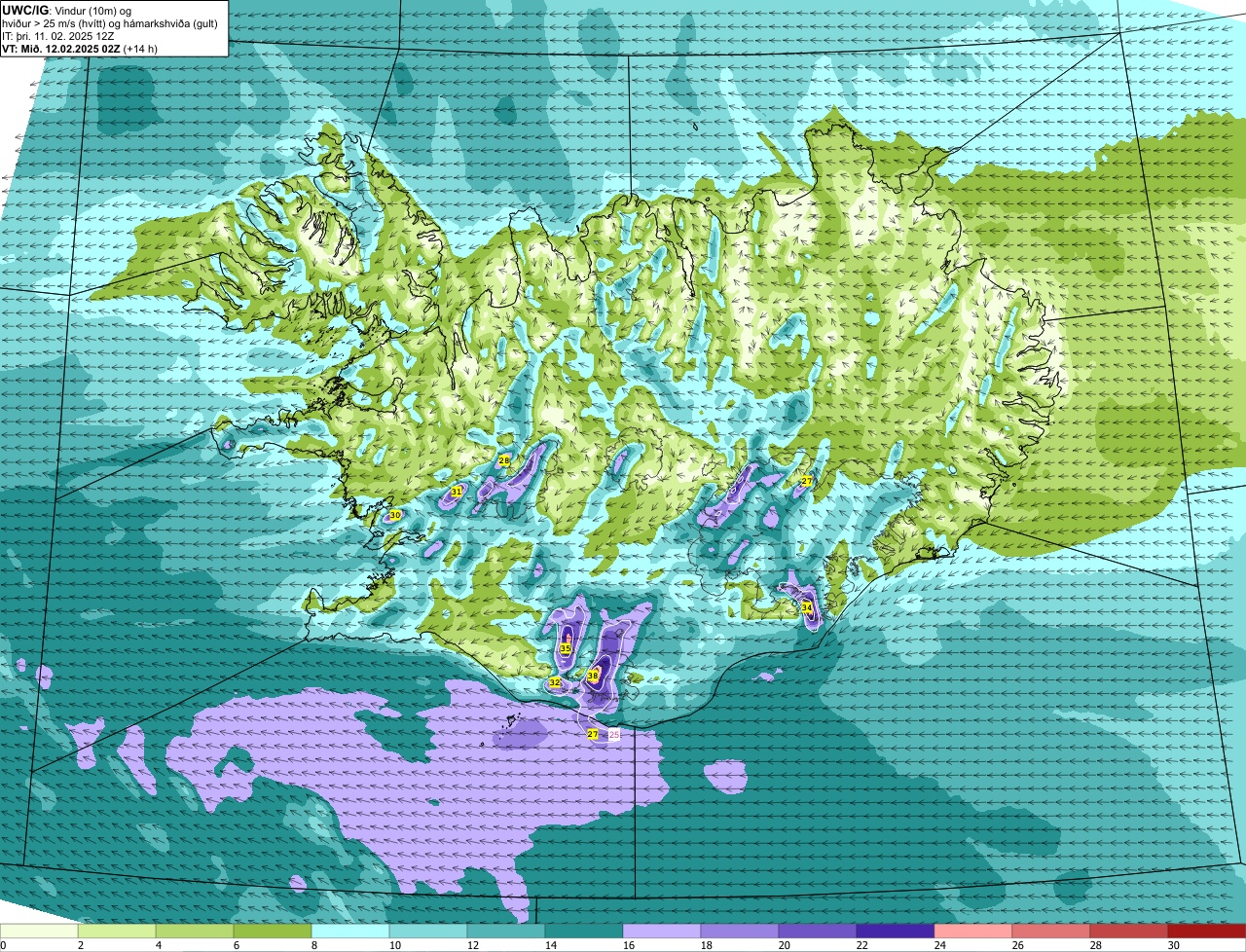Click yellow 27 marker beside the white 25 label
1246x952 pixels.
(x=593, y=734)
